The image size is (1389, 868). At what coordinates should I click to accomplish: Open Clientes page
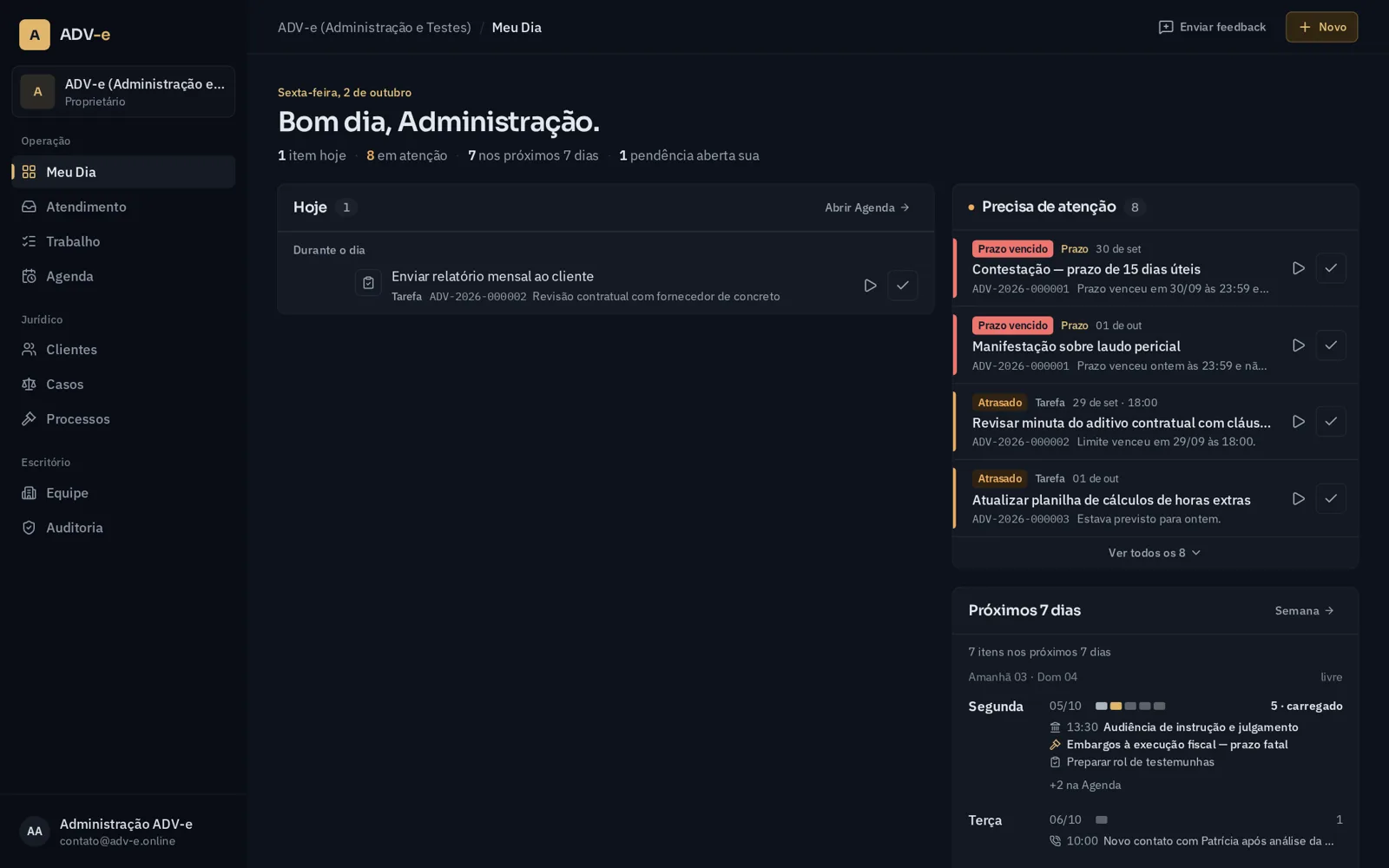(x=123, y=350)
